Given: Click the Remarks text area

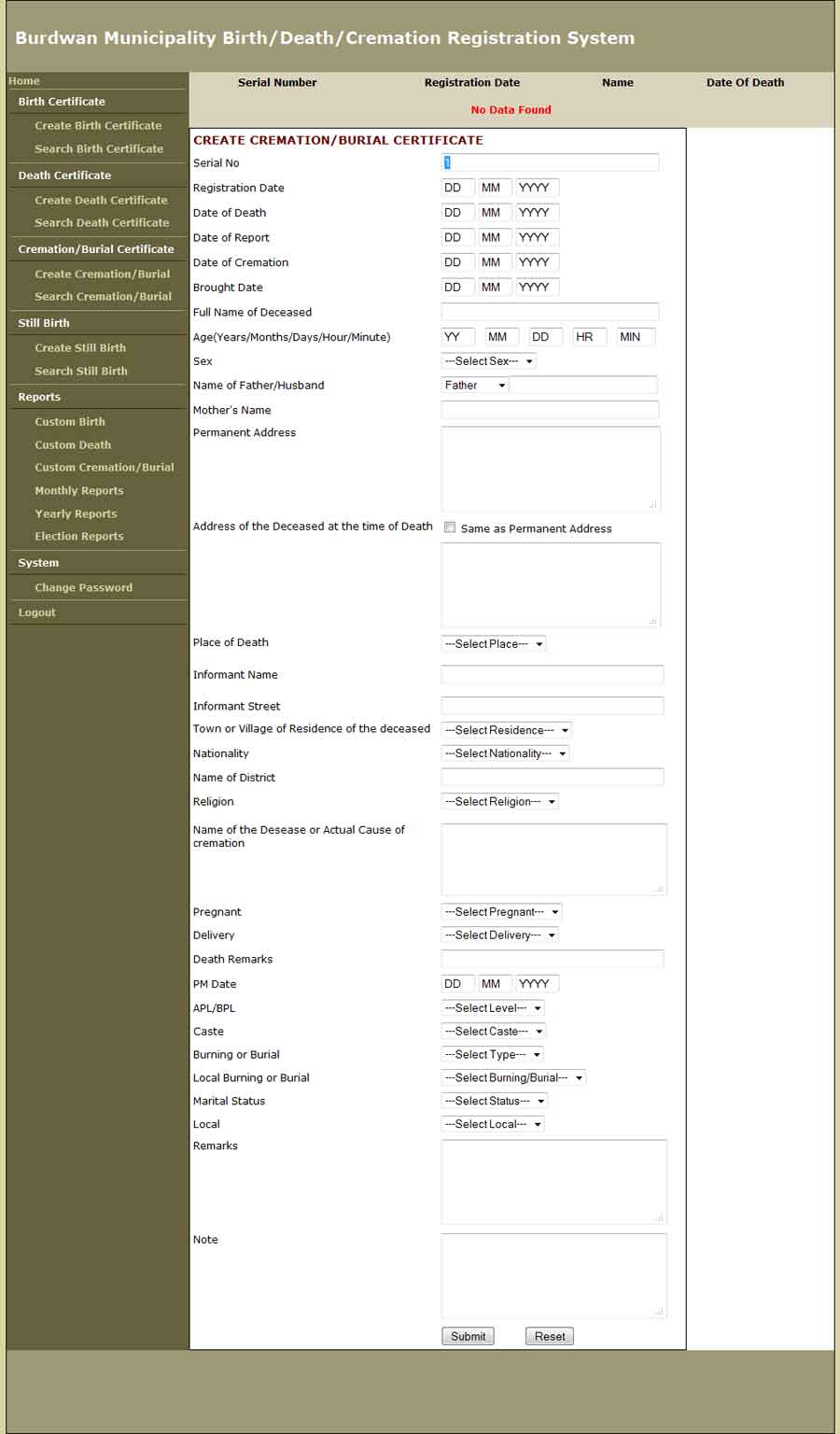Looking at the screenshot, I should (554, 1182).
